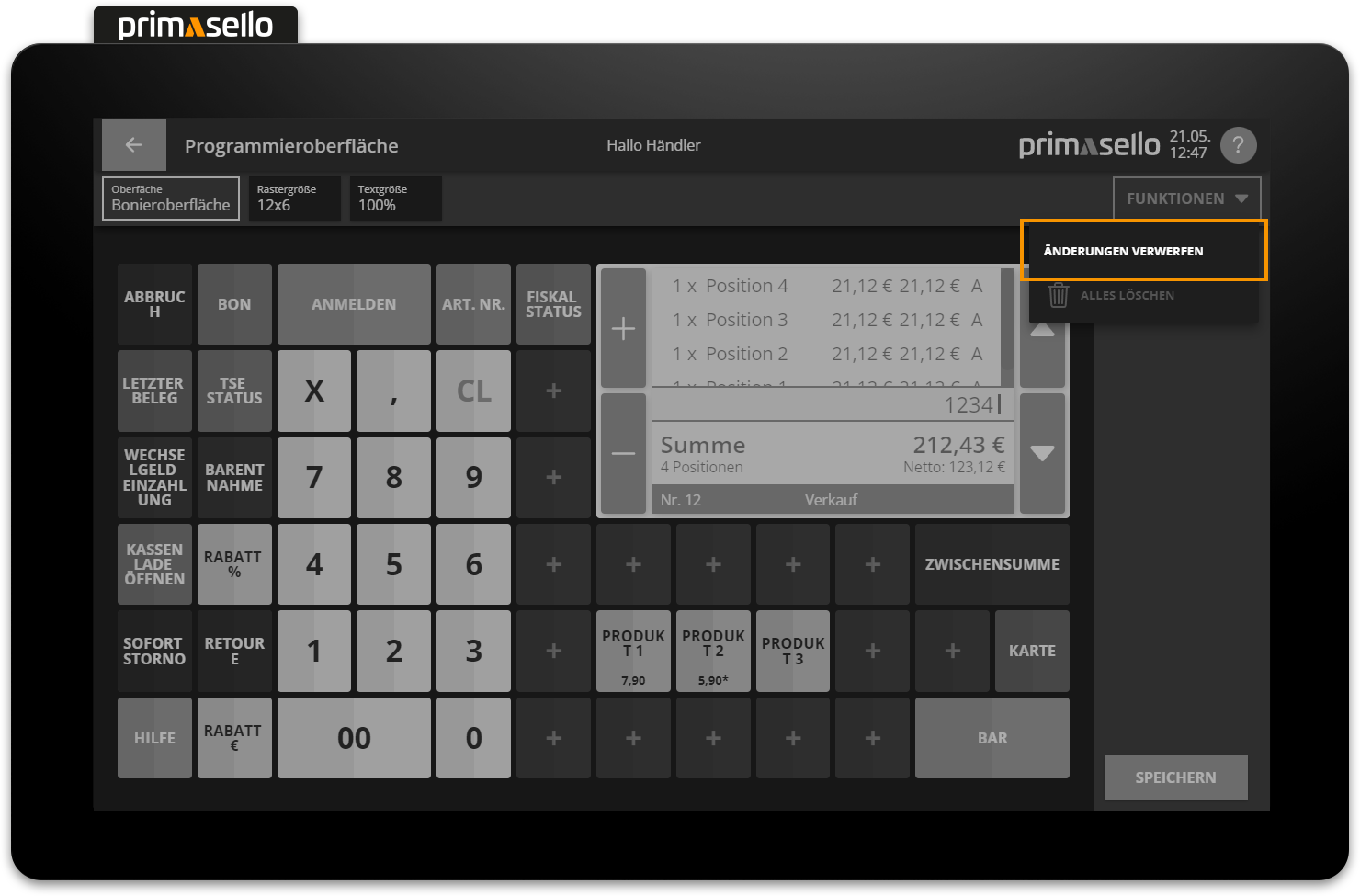The height and width of the screenshot is (896, 1360).
Task: Open the Rastergröße 12x6 selector
Action: click(294, 198)
